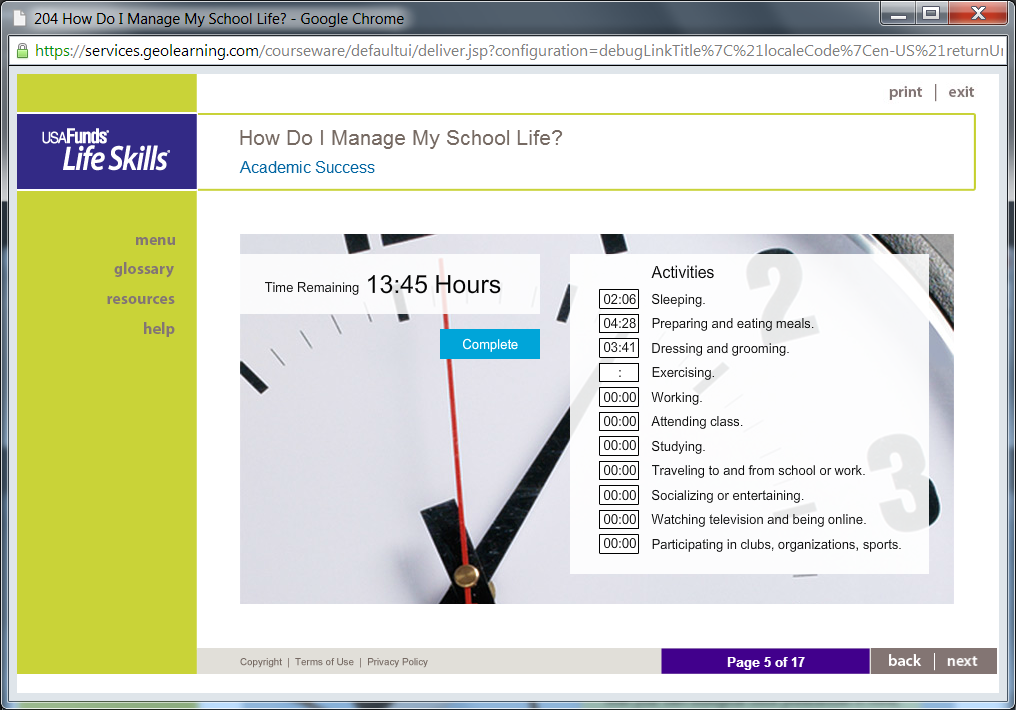Minimize the Chrome window
The height and width of the screenshot is (710, 1016).
[898, 14]
